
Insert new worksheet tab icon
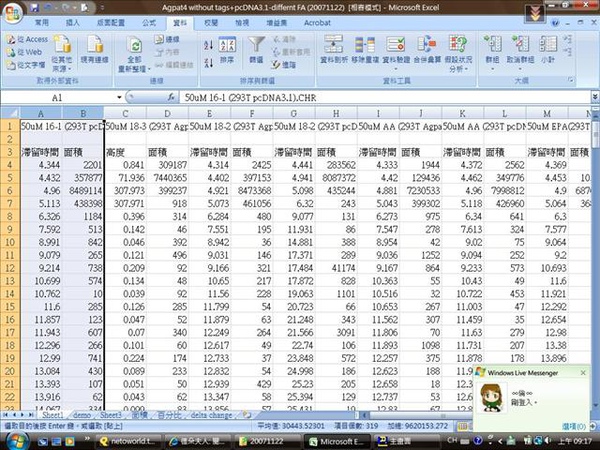click(x=247, y=414)
